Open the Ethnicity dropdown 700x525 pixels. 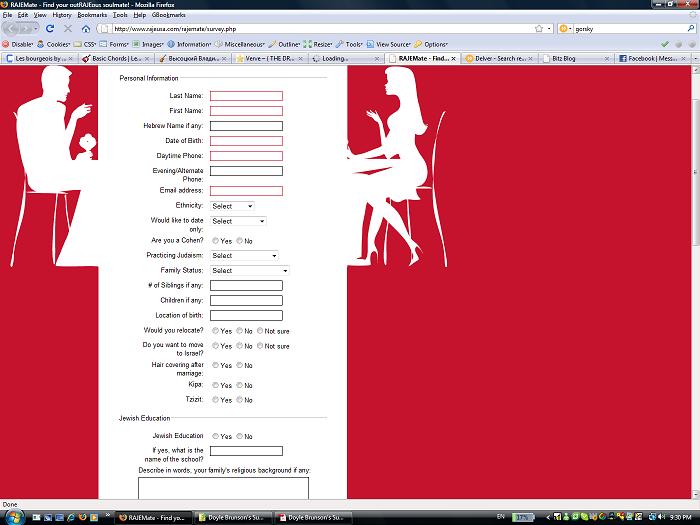pos(232,206)
